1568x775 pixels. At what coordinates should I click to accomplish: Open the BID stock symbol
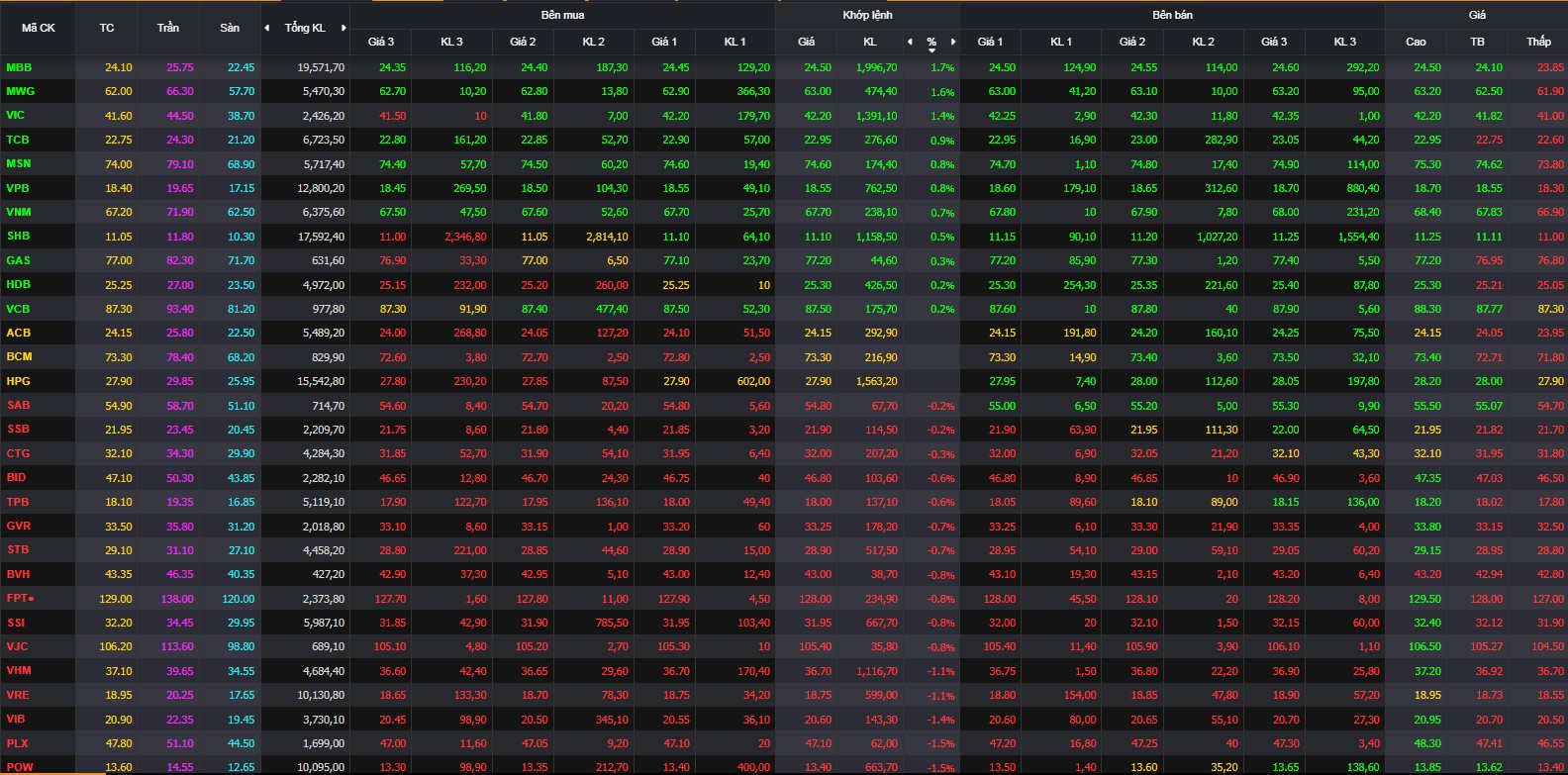point(16,477)
